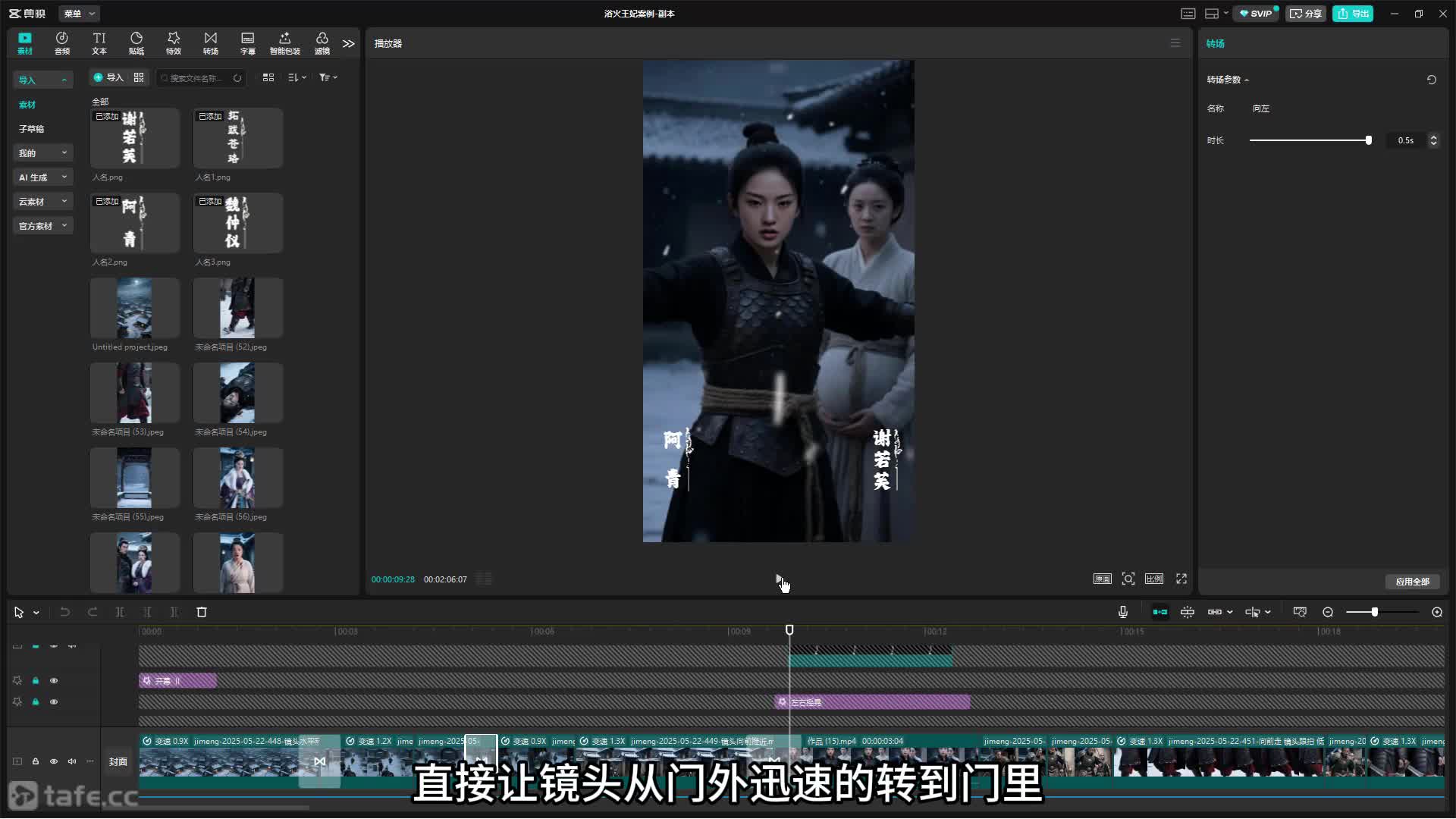
Task: Toggle the main track magnet
Action: [1160, 612]
